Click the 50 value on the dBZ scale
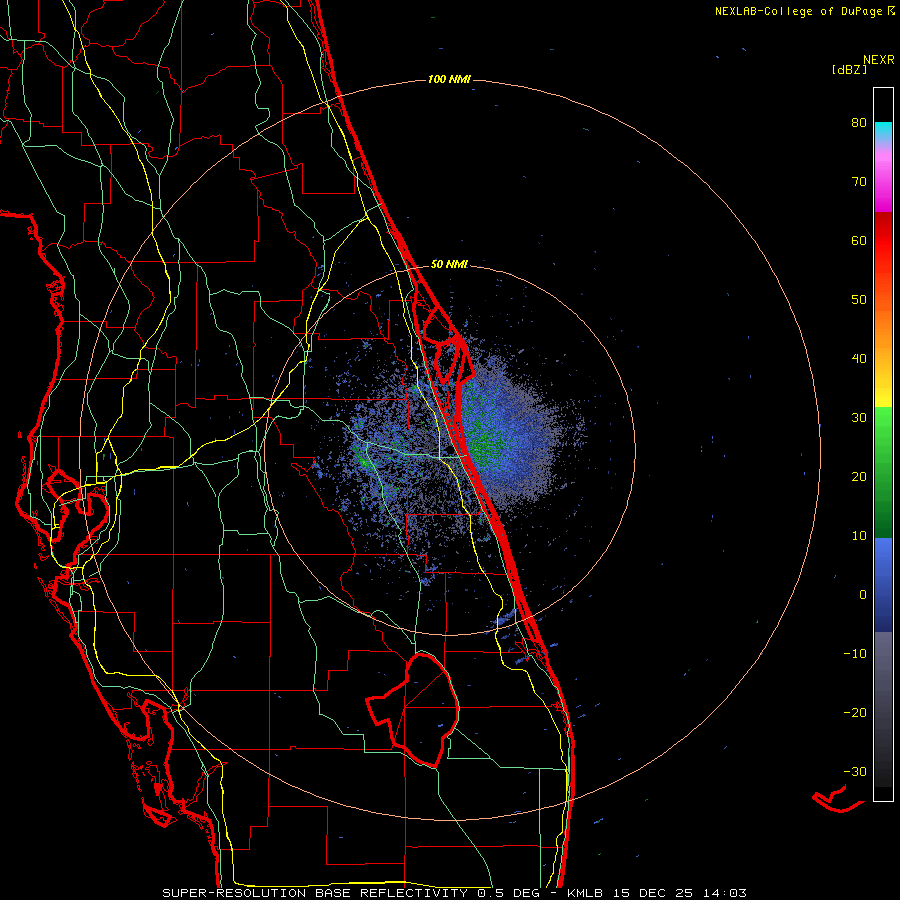The width and height of the screenshot is (900, 900). click(x=859, y=300)
